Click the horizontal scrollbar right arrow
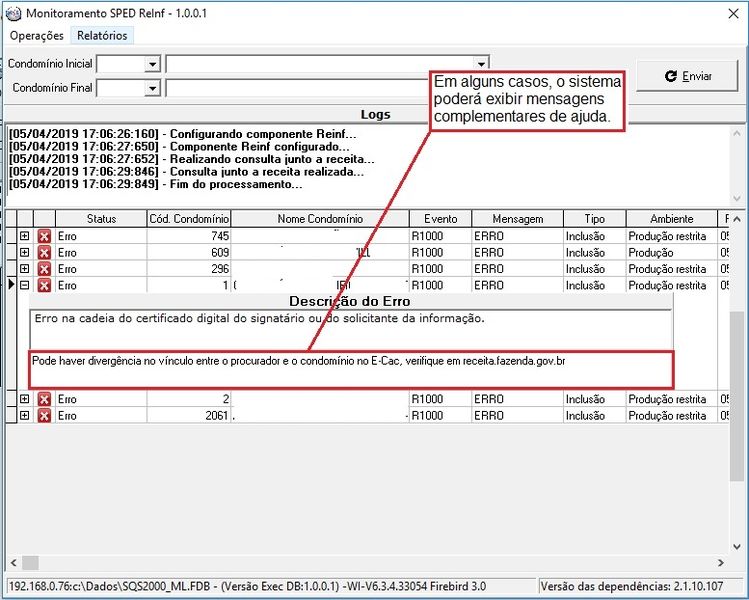The image size is (749, 600). click(721, 563)
